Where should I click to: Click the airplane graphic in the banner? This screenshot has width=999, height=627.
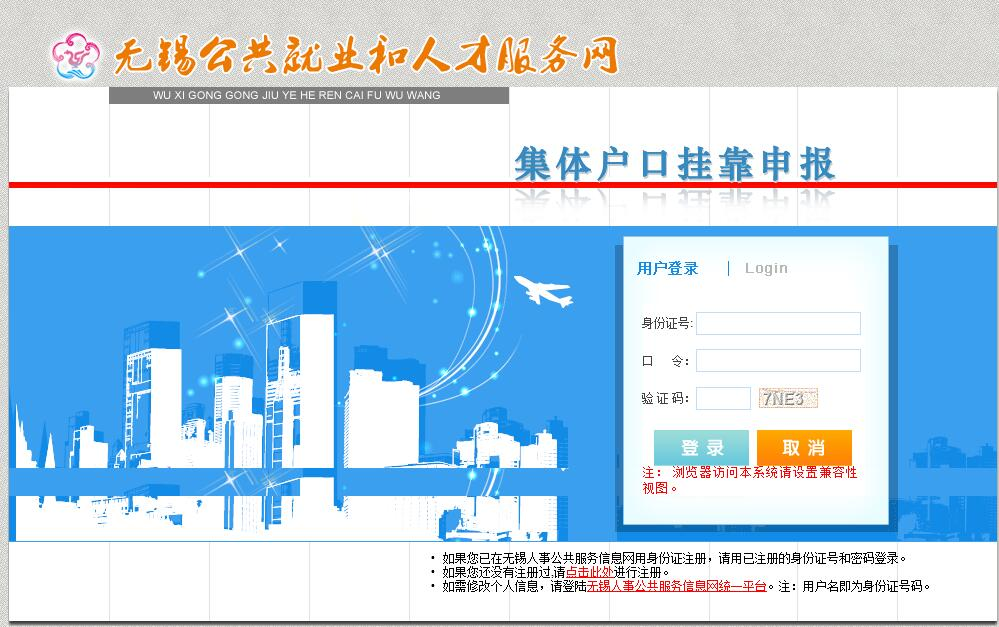pos(543,290)
